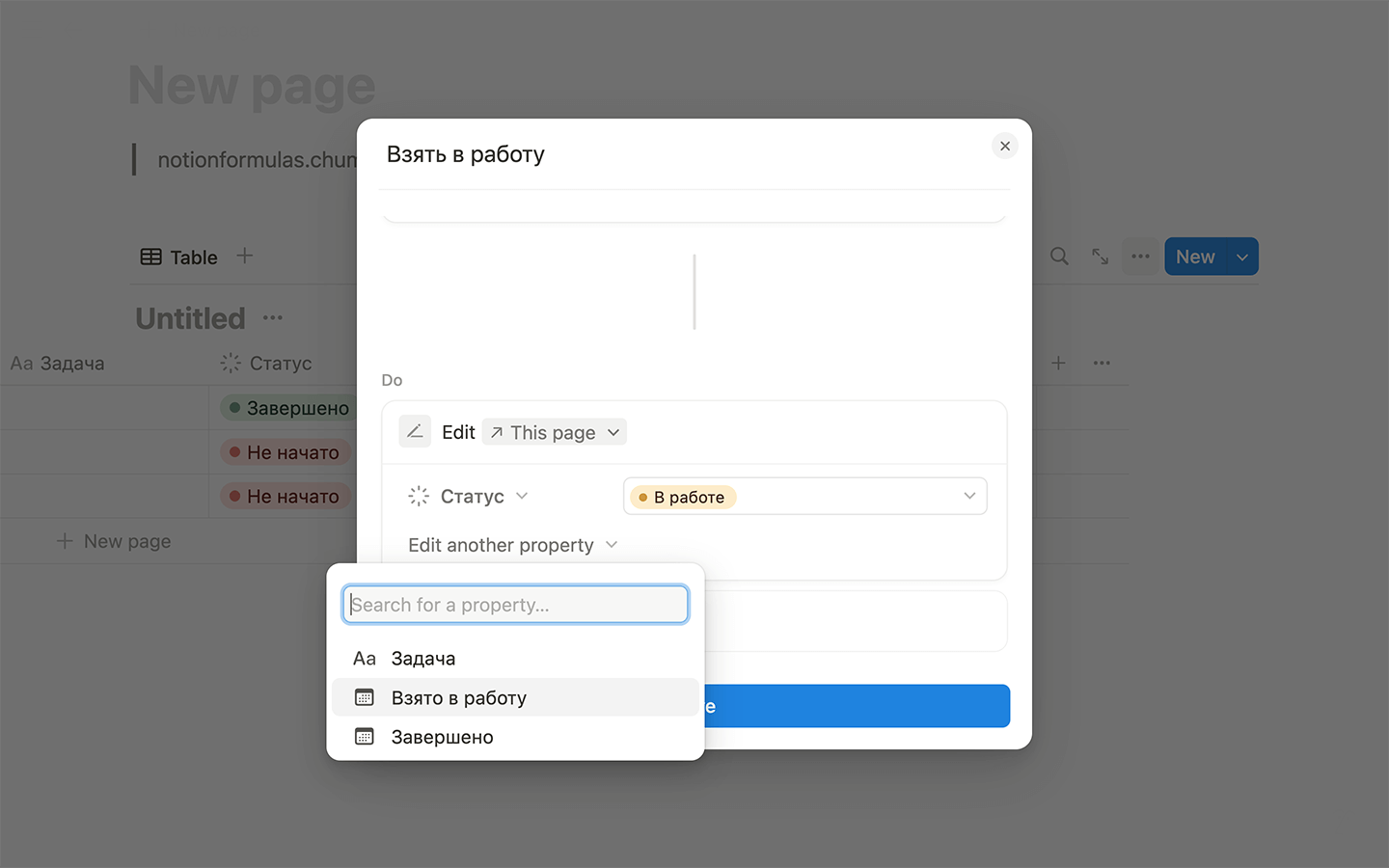Image resolution: width=1389 pixels, height=868 pixels.
Task: Open Untitled database options dots
Action: (x=273, y=317)
